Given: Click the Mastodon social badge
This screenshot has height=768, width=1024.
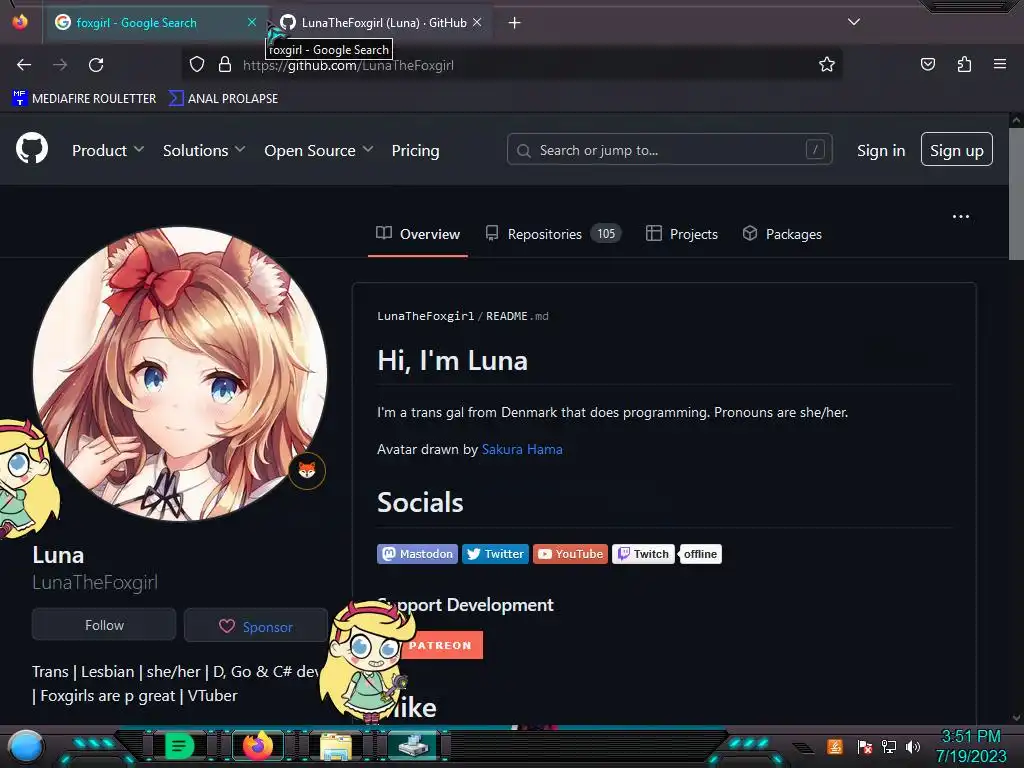Looking at the screenshot, I should tap(417, 554).
